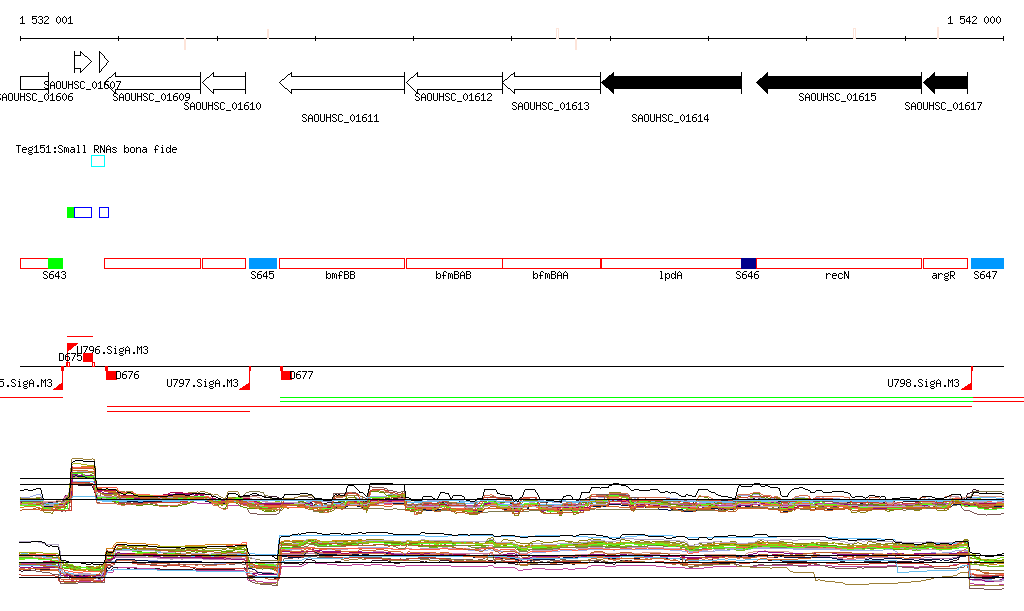This screenshot has width=1024, height=611.
Task: Click the bmfBB red outlined segment
Action: 342,264
